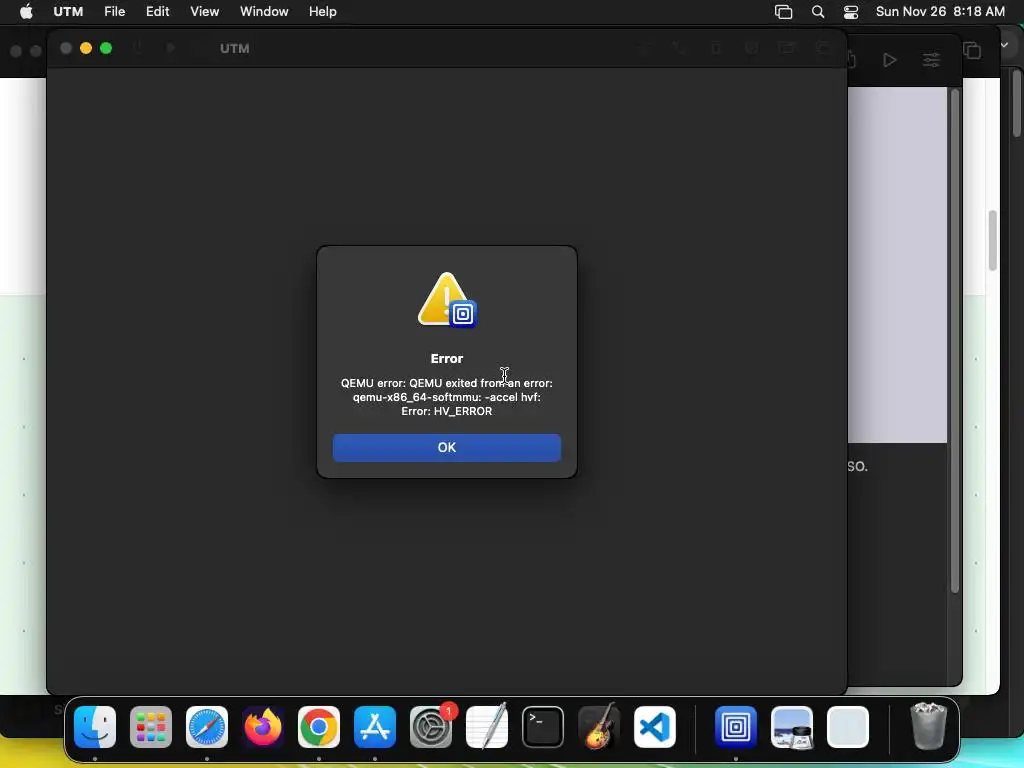Open the blank app icon in the dock
Viewport: 1024px width, 768px height.
(x=848, y=727)
